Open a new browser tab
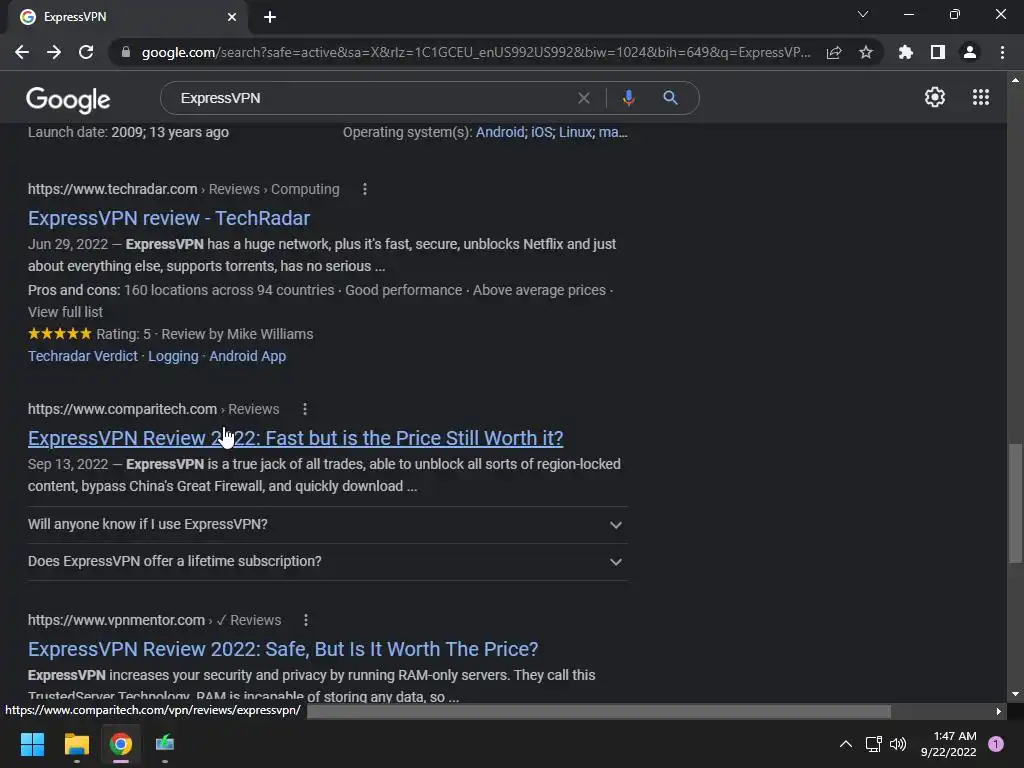 (270, 17)
